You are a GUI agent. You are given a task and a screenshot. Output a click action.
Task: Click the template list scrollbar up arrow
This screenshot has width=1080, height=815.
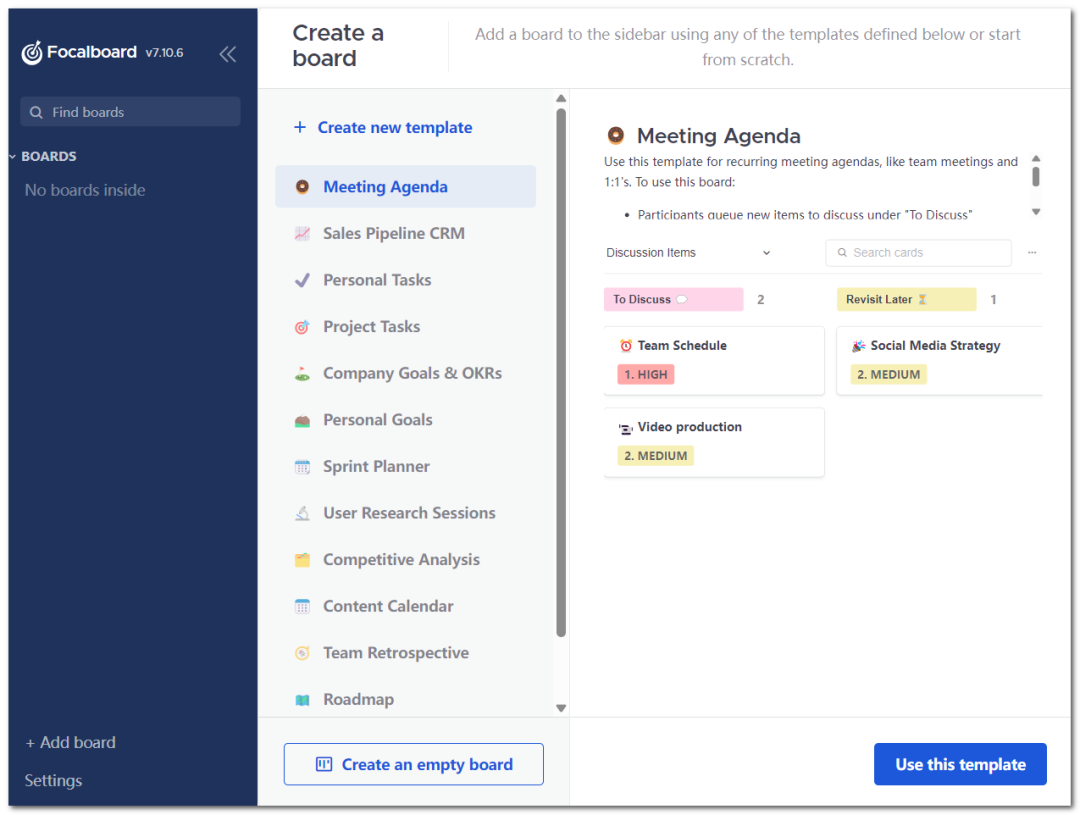pyautogui.click(x=561, y=99)
